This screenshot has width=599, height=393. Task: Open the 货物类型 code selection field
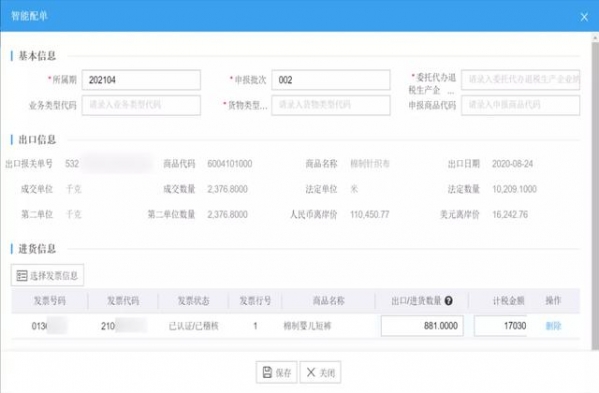[x=331, y=105]
